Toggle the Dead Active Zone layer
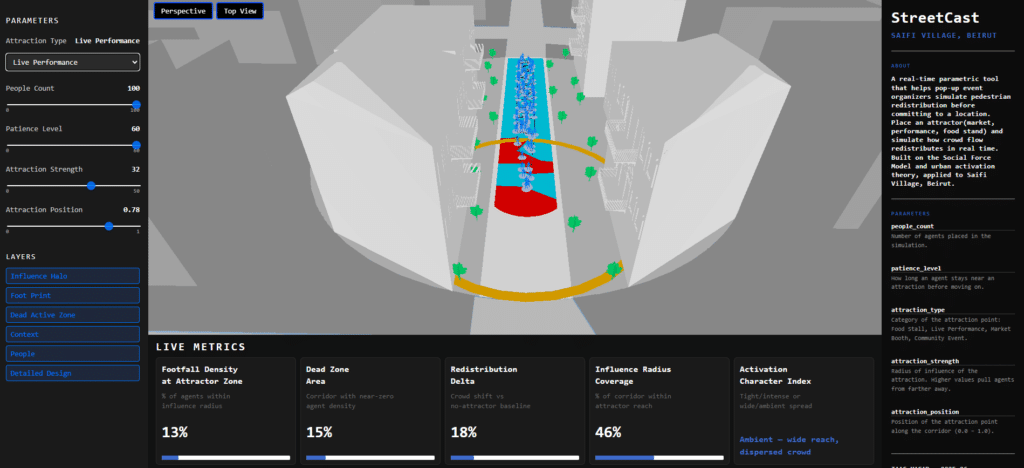 (x=72, y=315)
